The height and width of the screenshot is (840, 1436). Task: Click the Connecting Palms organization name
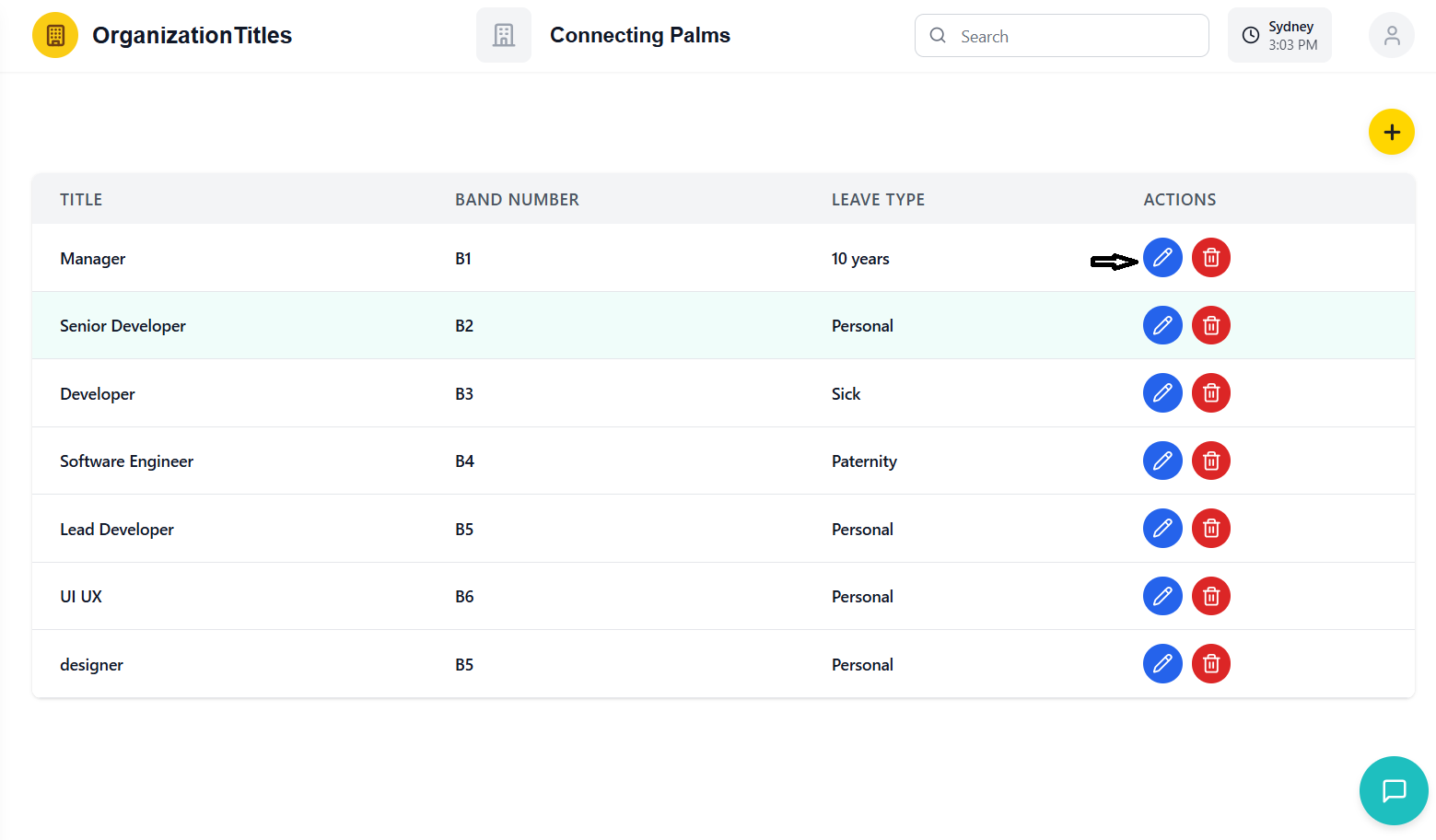(x=639, y=36)
